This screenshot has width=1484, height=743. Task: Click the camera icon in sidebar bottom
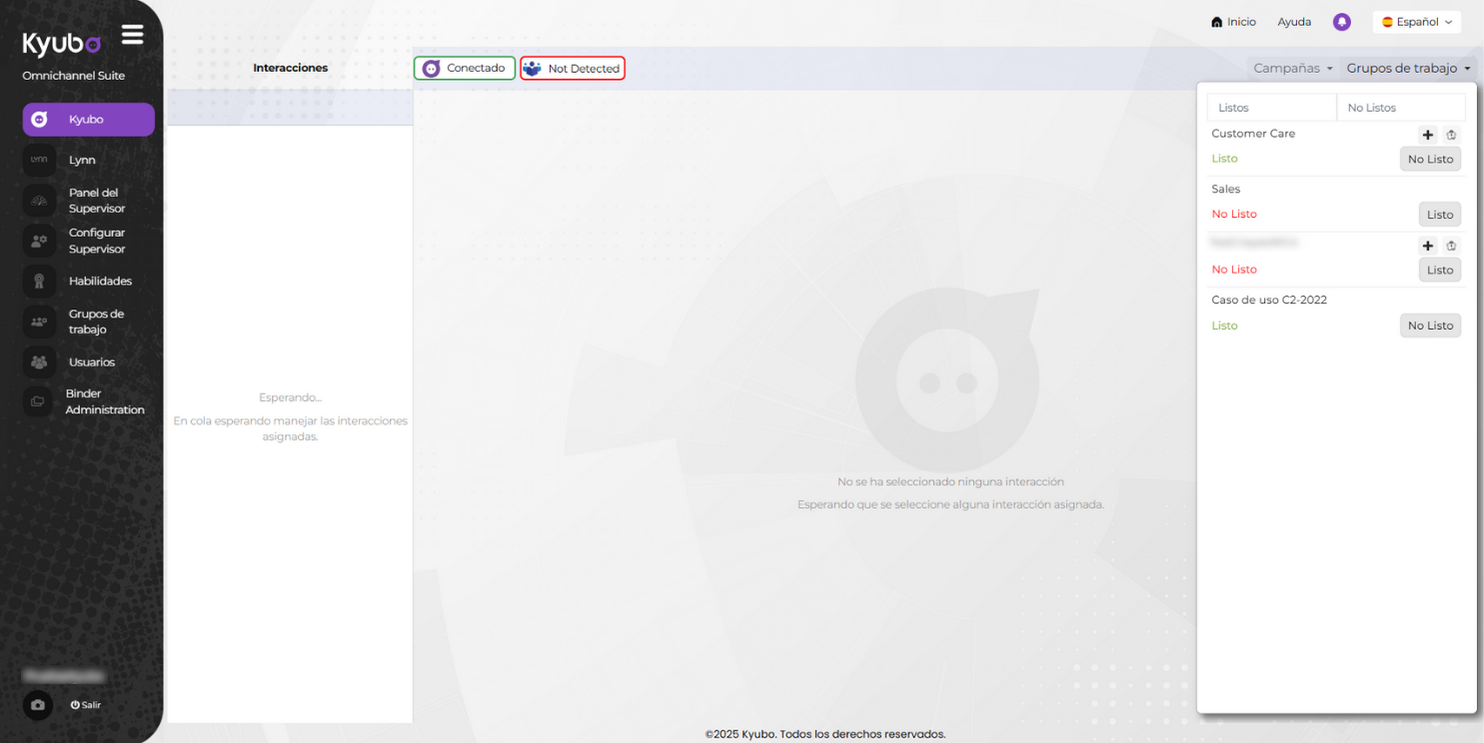(38, 705)
